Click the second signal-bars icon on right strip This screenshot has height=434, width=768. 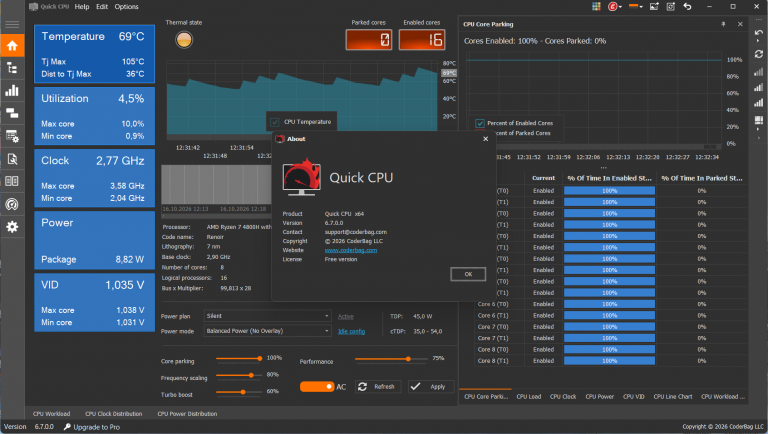click(759, 87)
